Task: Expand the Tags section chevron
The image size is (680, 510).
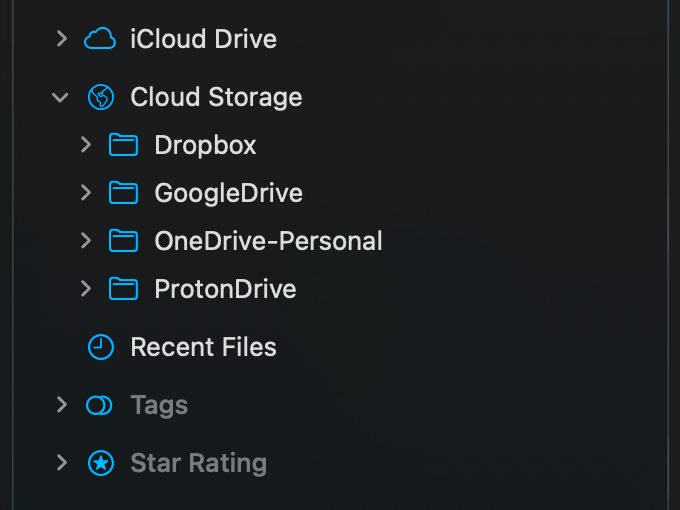Action: [61, 405]
